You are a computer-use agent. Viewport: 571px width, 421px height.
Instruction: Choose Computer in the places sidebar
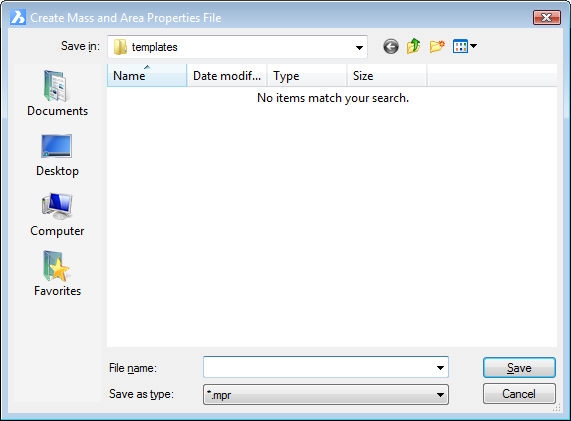(57, 215)
